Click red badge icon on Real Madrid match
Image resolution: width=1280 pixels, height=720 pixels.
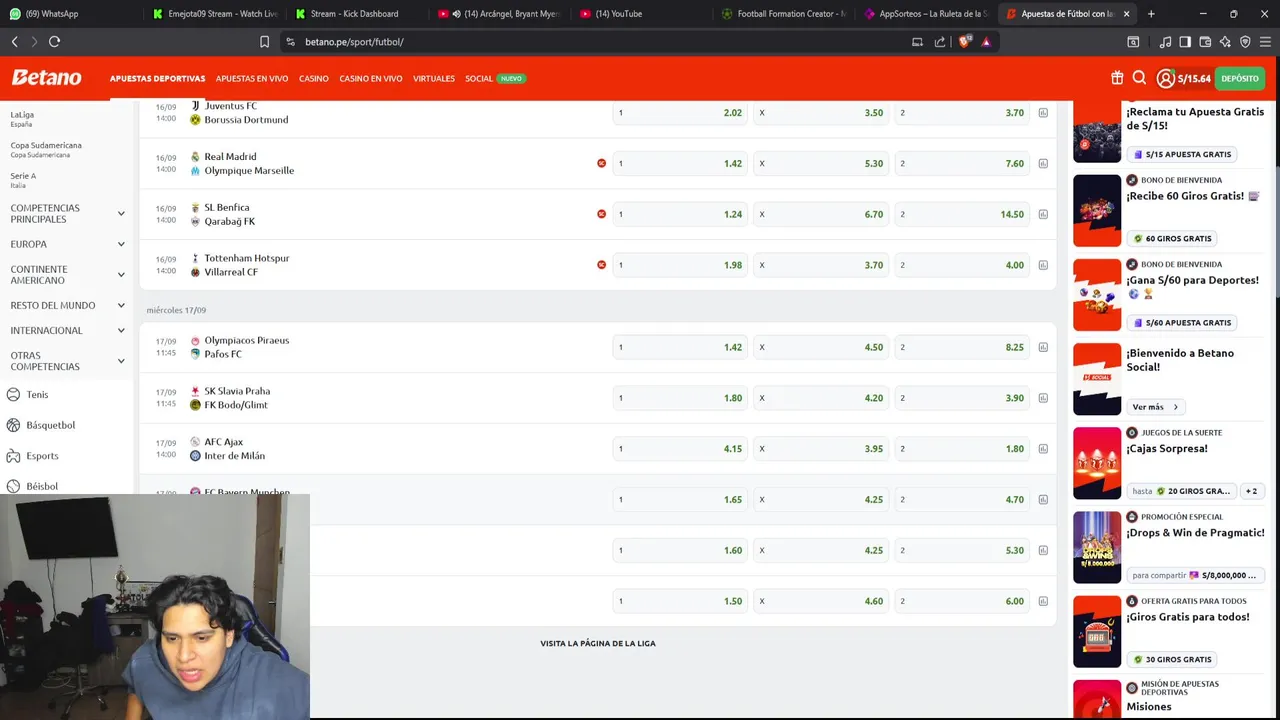601,163
